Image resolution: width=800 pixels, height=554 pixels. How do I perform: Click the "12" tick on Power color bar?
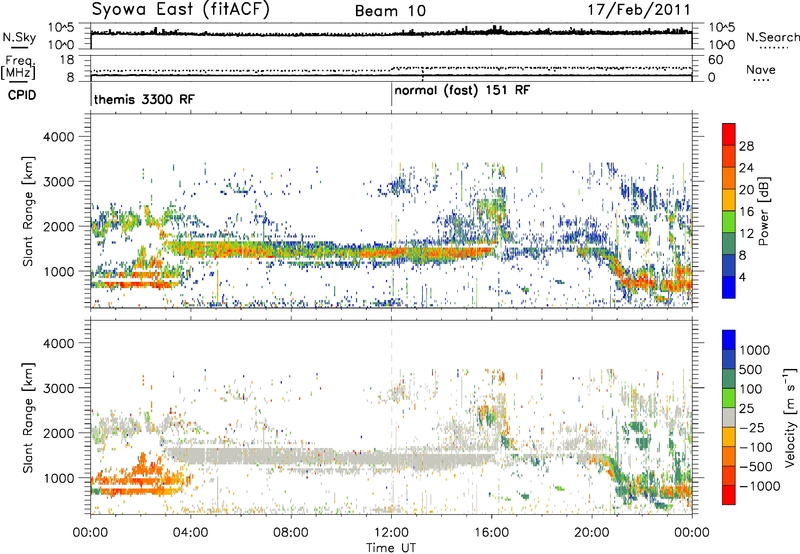746,234
